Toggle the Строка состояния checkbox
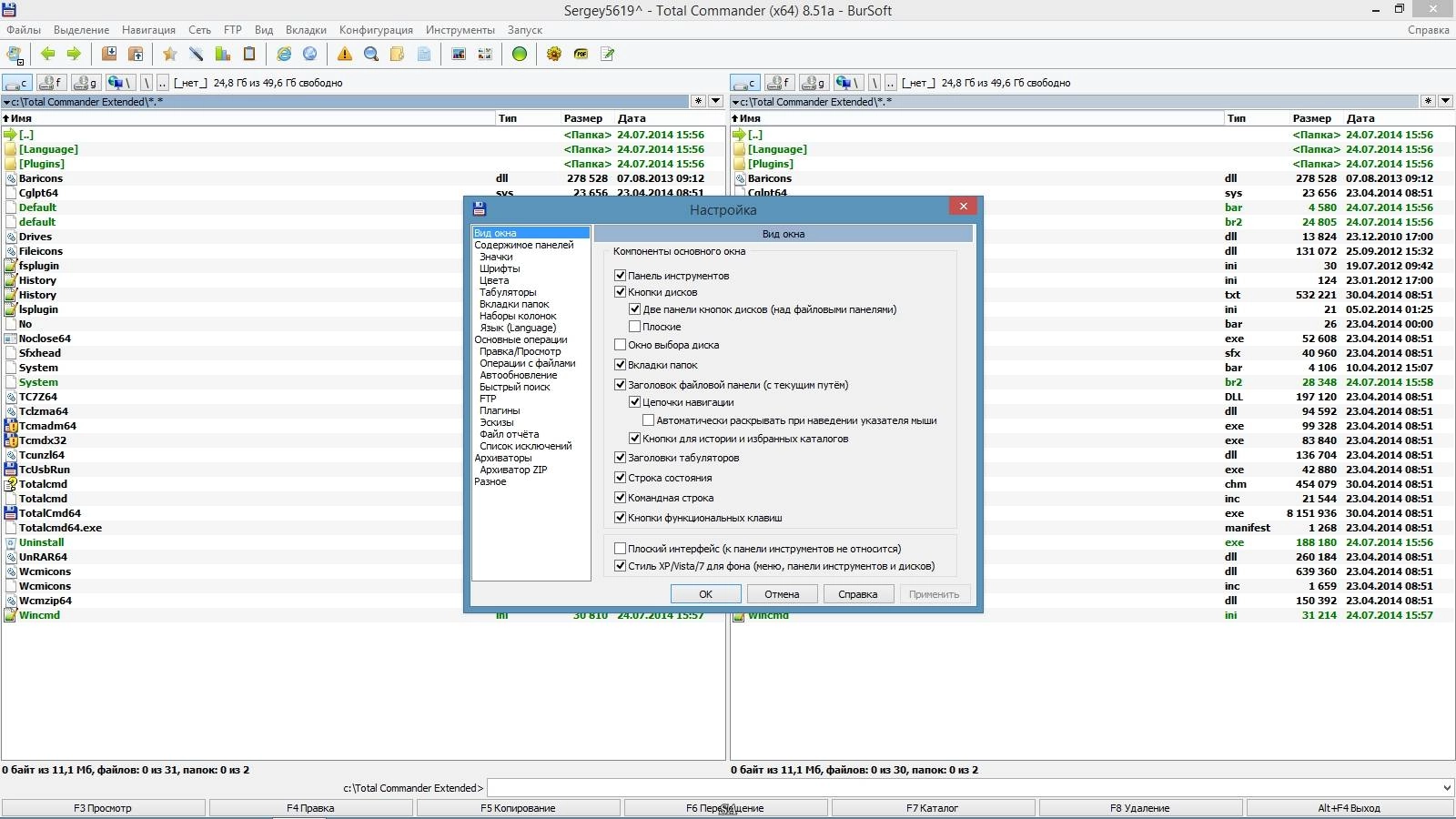The width and height of the screenshot is (1456, 819). click(620, 478)
